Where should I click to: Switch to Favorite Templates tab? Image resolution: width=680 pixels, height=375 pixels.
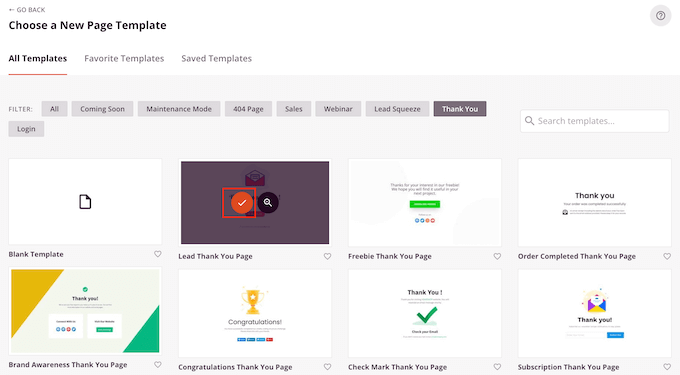point(124,59)
